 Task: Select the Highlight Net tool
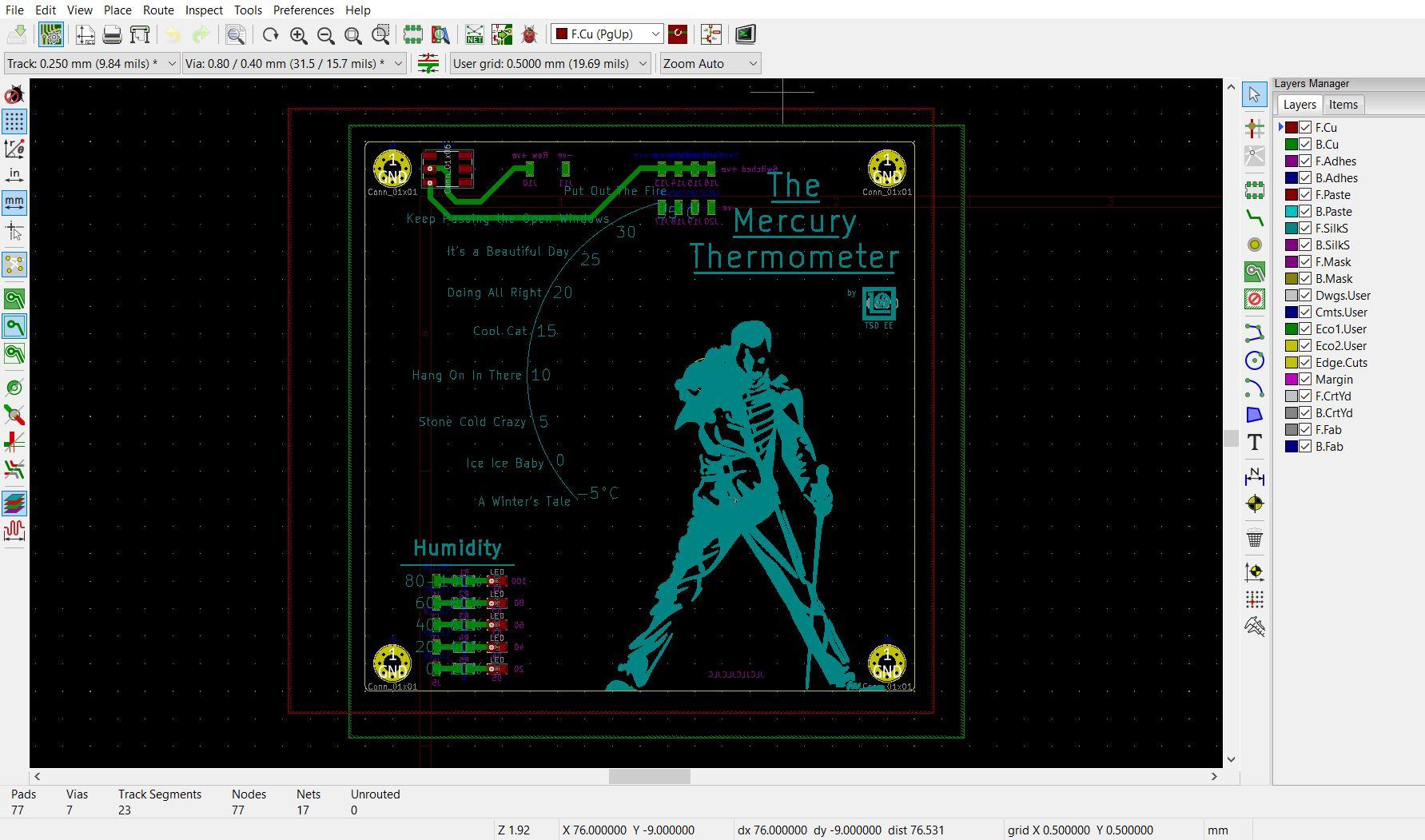pos(1255,128)
